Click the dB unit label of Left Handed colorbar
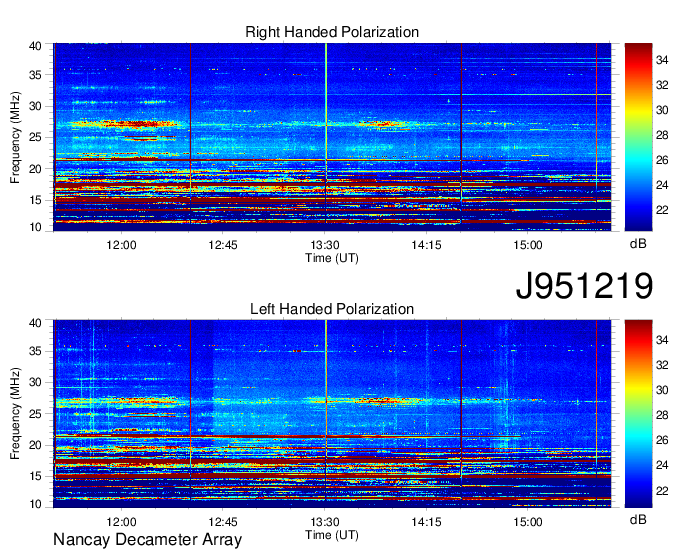 (x=638, y=519)
